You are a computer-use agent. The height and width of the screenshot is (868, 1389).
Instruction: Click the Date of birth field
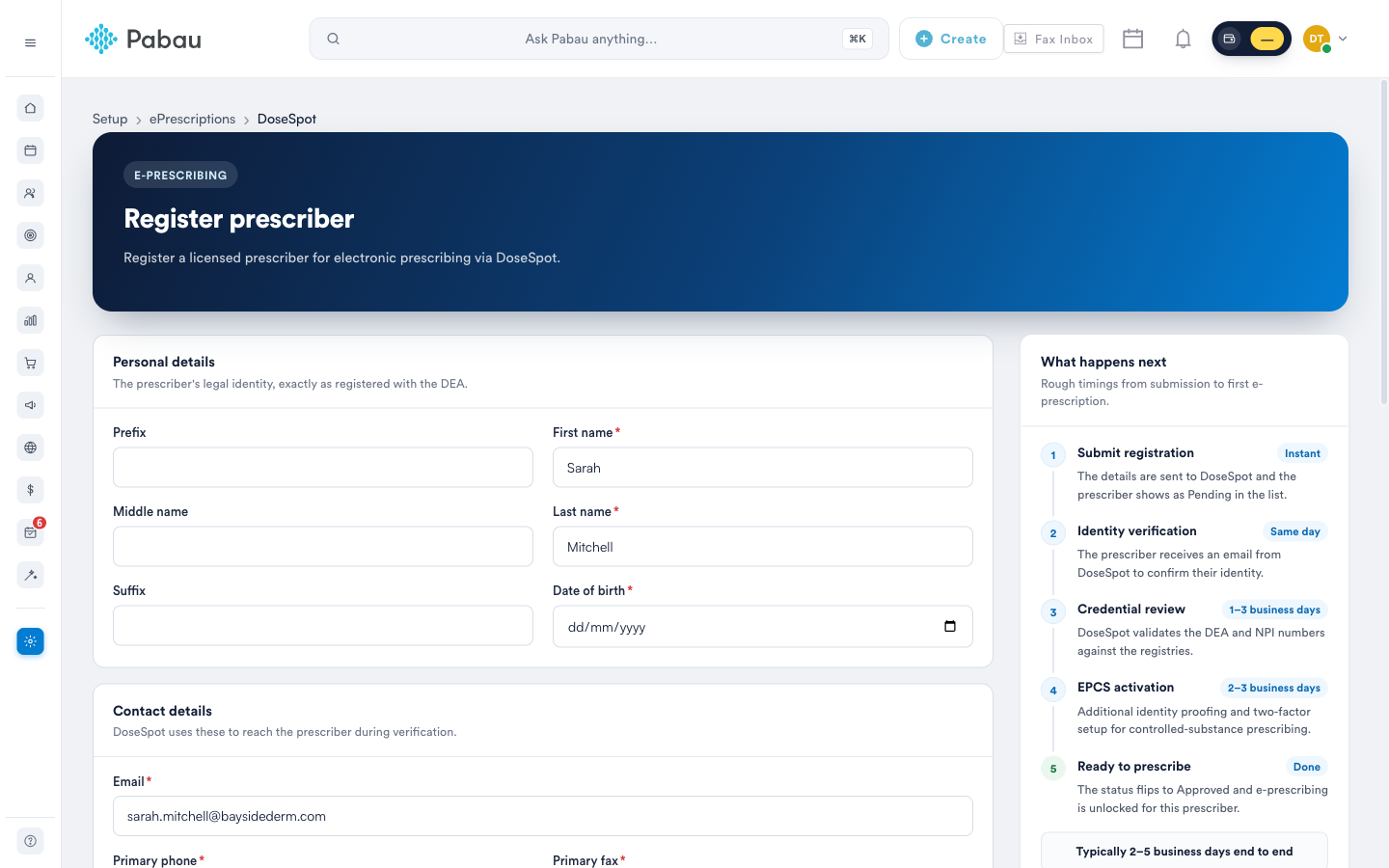click(763, 626)
